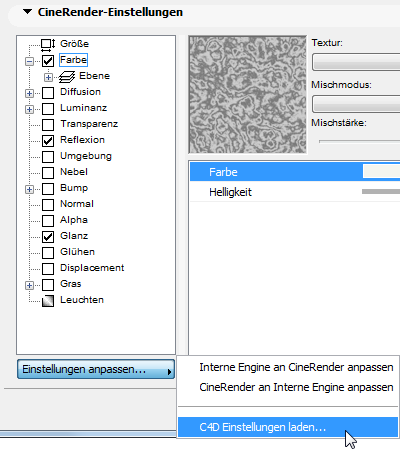Select the Helligkeit row in parameter list
Viewport: 400px width, 451px height.
(295, 192)
